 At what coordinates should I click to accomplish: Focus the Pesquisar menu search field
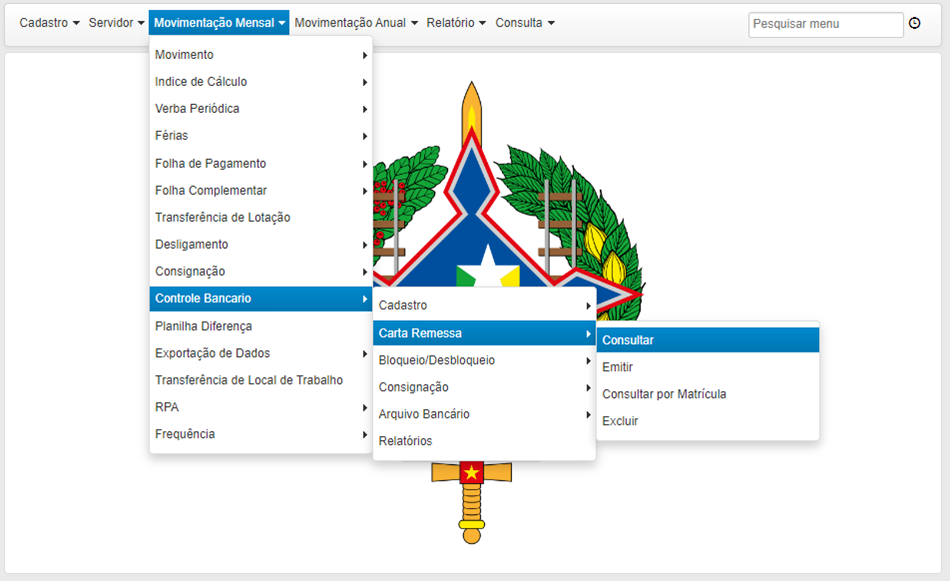tap(826, 24)
